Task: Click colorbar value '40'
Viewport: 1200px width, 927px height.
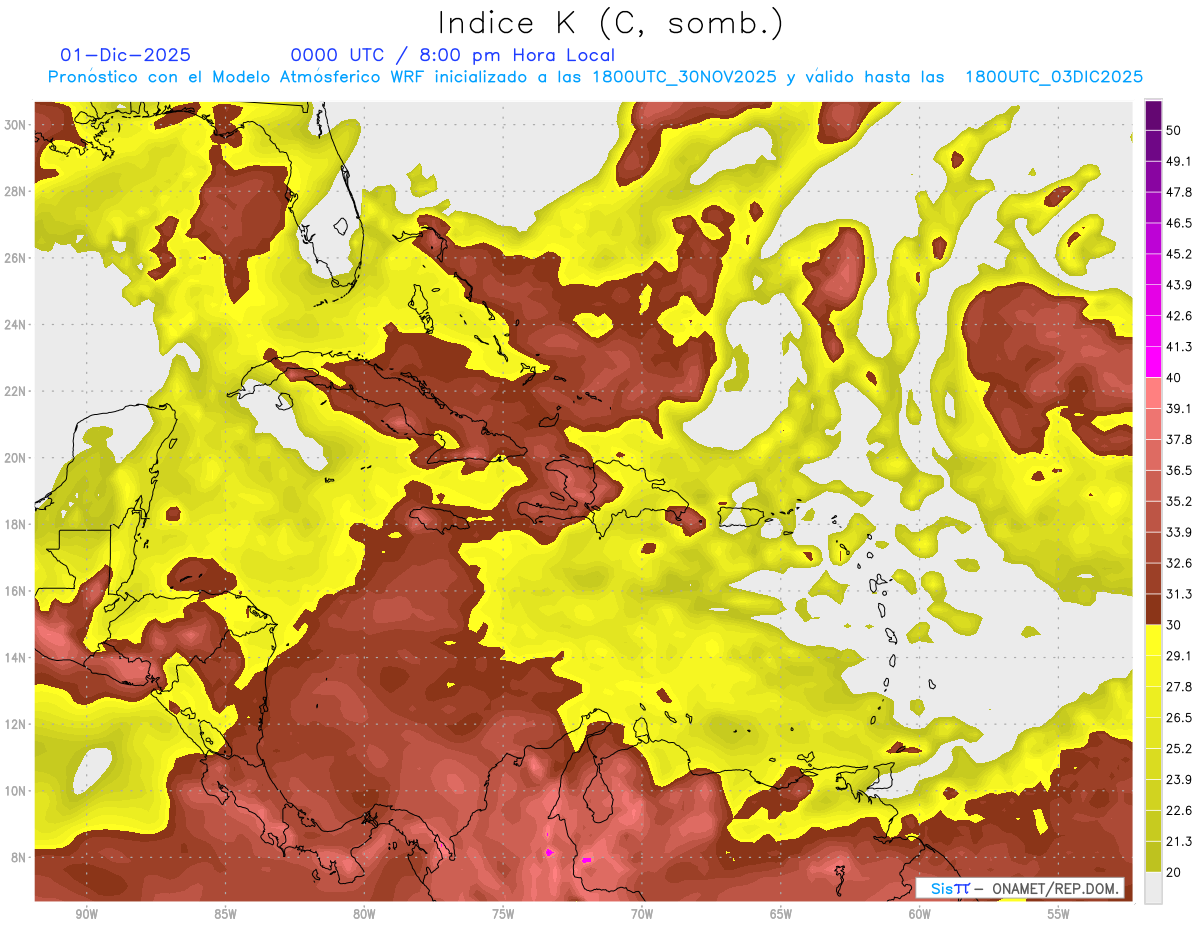Action: pos(1174,378)
